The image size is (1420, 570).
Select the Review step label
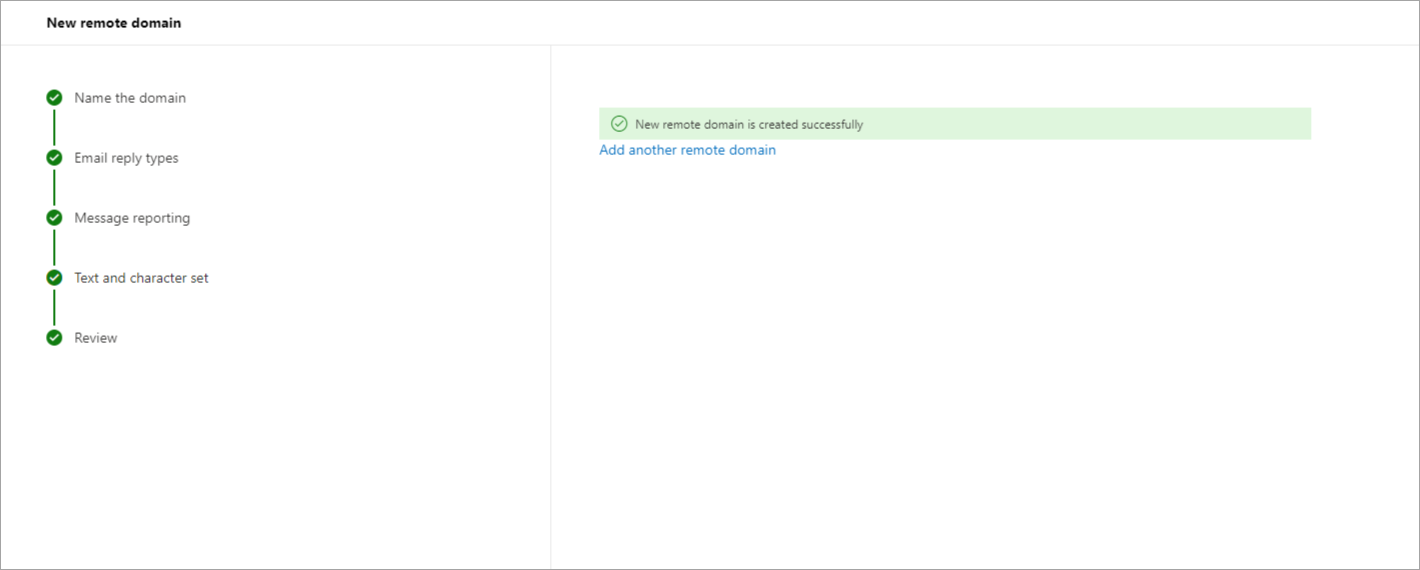pos(96,338)
